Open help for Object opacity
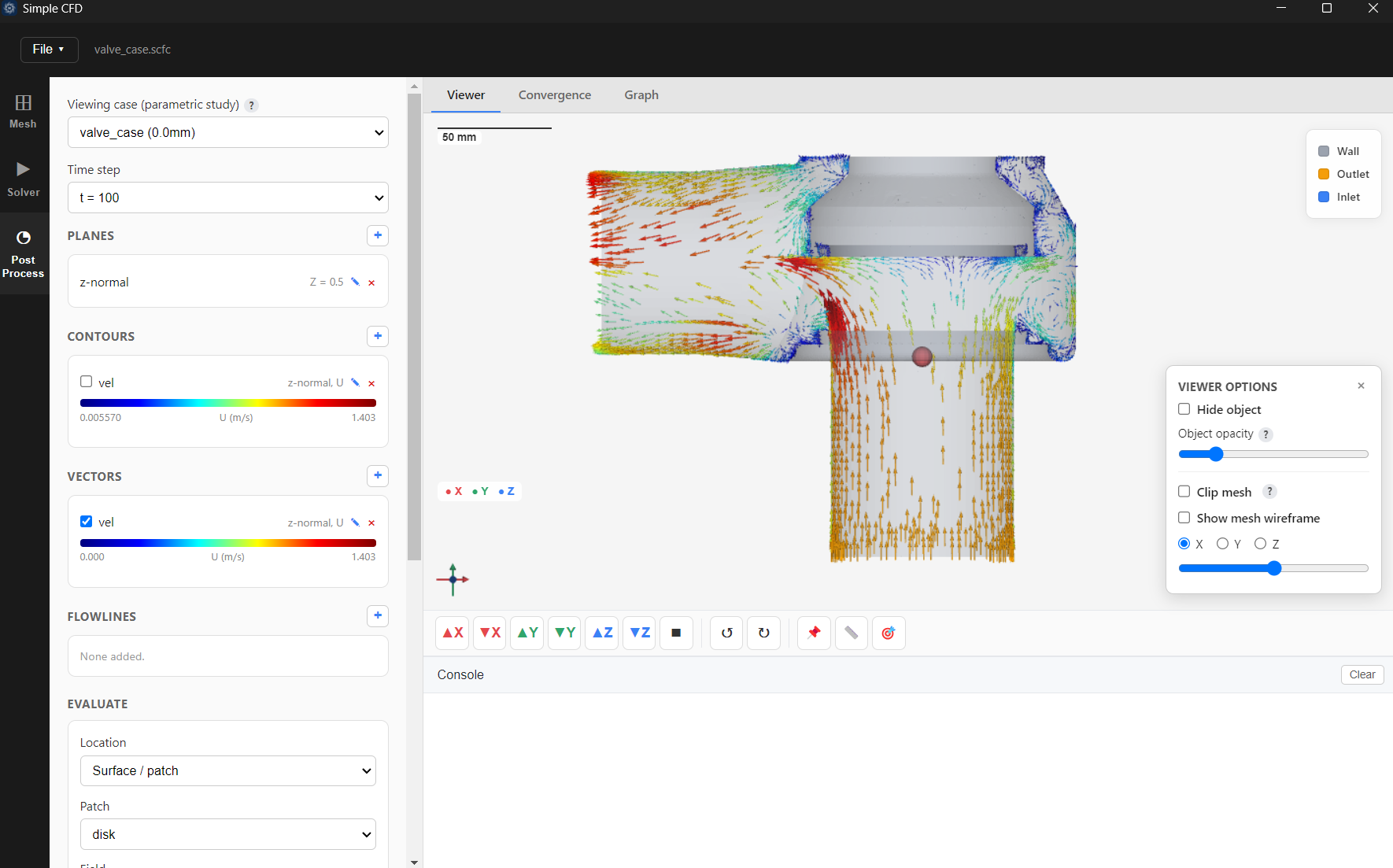Image resolution: width=1393 pixels, height=868 pixels. pos(1266,434)
